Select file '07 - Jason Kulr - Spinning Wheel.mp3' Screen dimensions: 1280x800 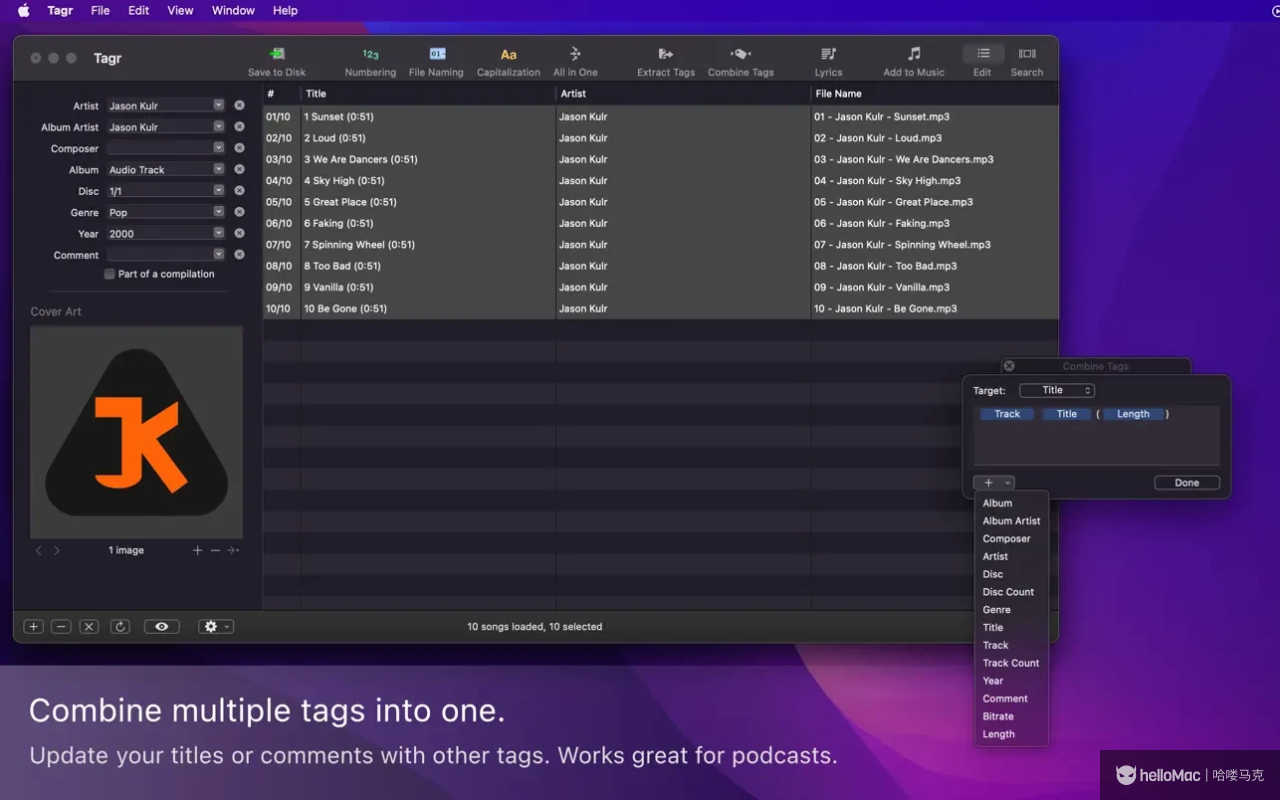902,245
